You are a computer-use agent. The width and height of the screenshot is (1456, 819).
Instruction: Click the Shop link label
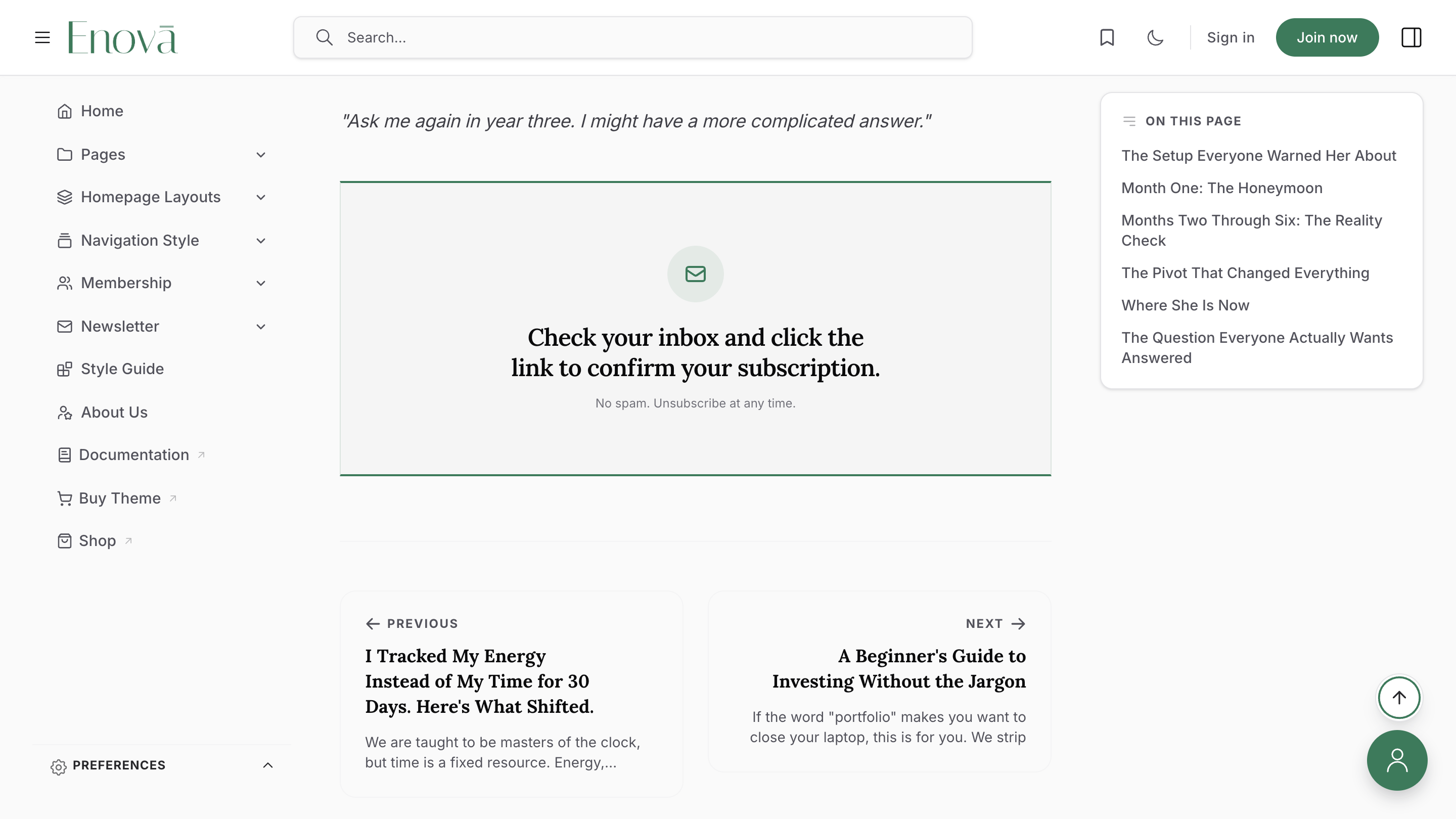pyautogui.click(x=97, y=541)
